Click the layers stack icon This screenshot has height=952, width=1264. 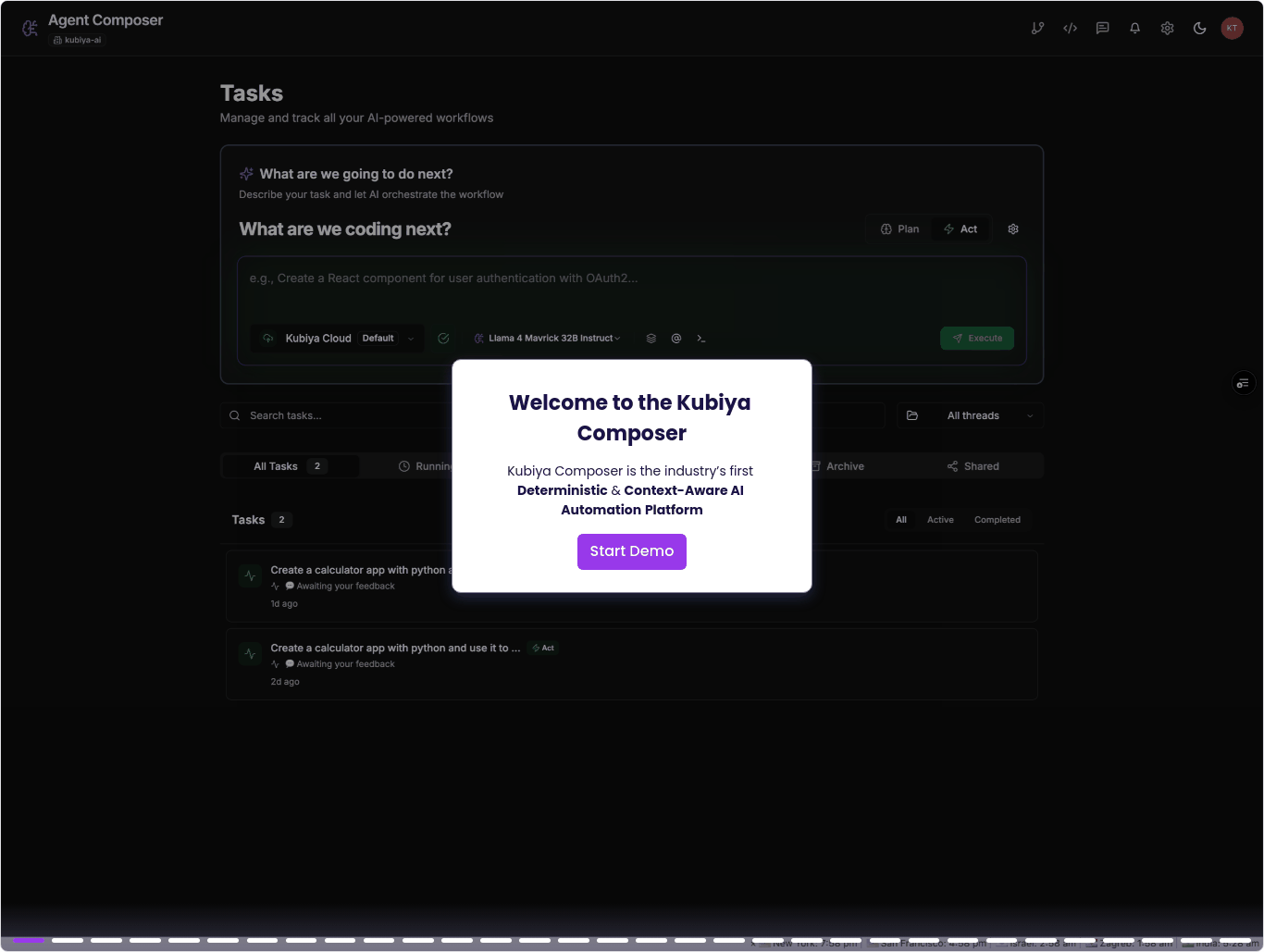point(651,339)
